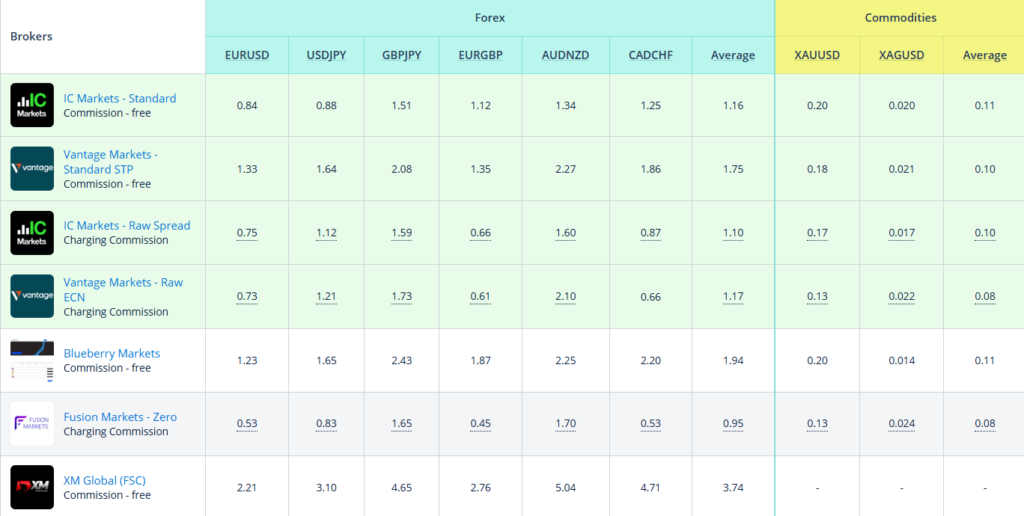Visit the XM Global (FSC) link
The width and height of the screenshot is (1024, 516).
coord(105,480)
